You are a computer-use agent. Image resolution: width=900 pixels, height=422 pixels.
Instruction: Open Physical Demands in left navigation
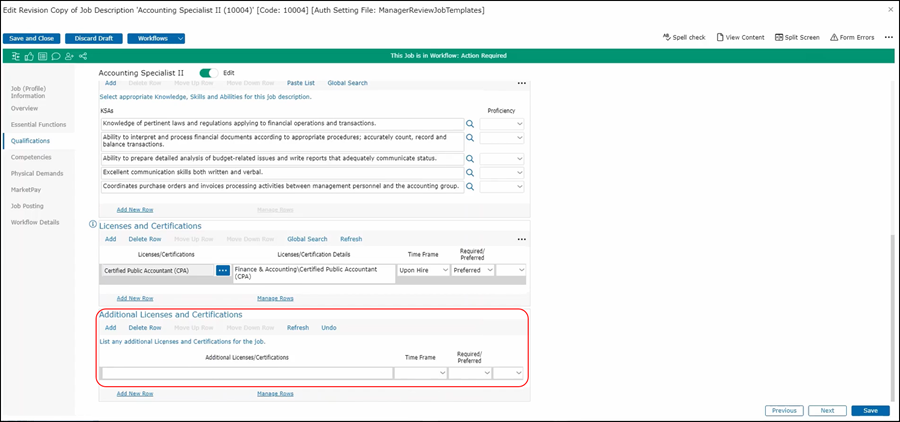pos(35,173)
